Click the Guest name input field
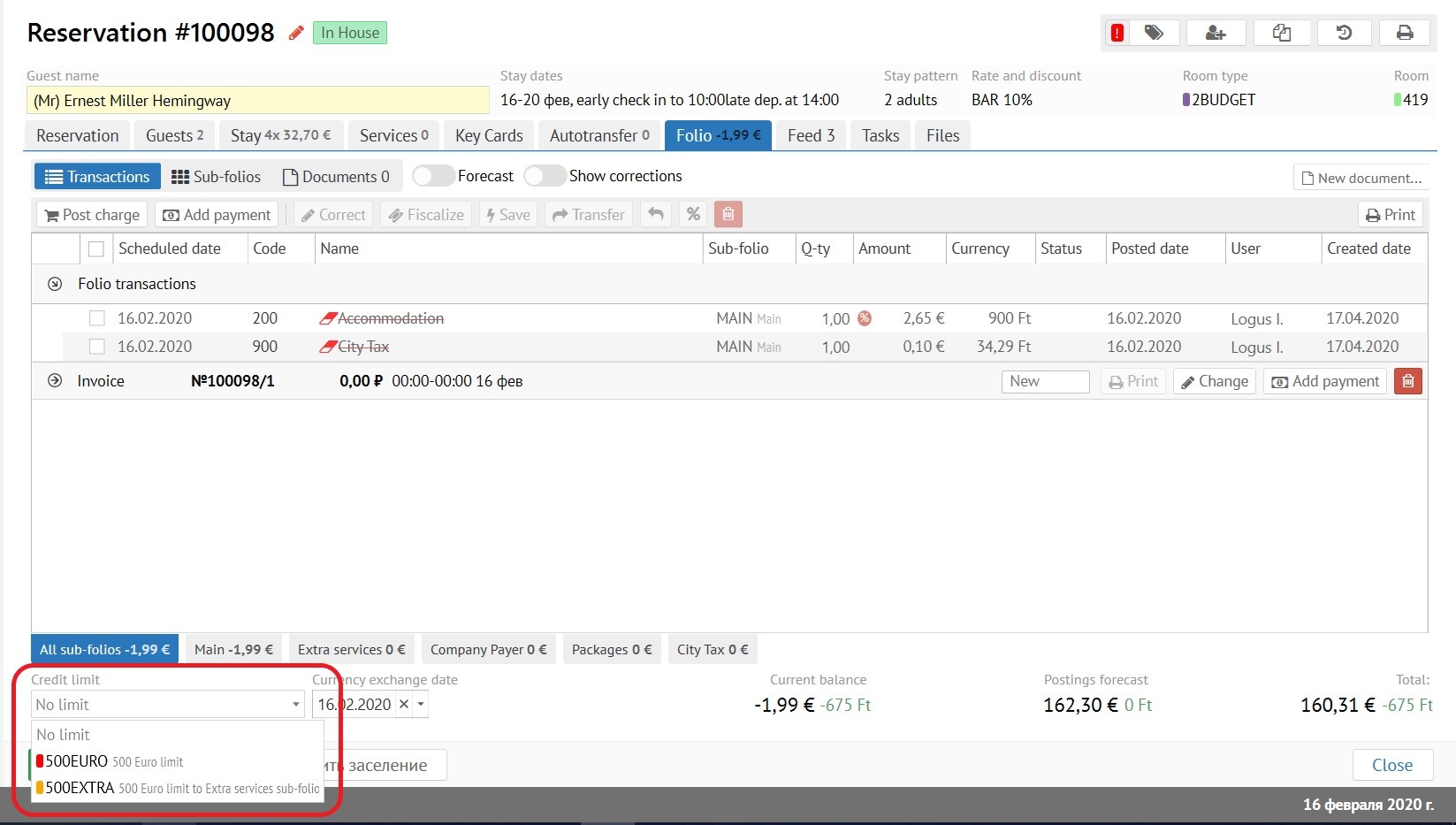1456x825 pixels. click(x=257, y=101)
